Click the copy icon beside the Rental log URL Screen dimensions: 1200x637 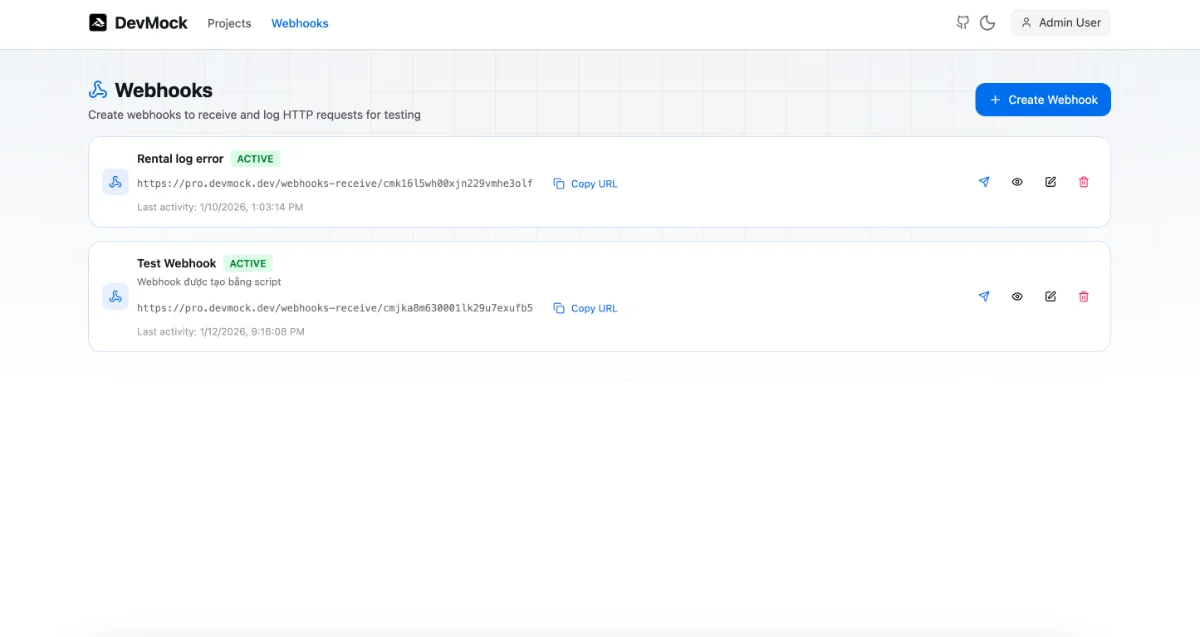(558, 183)
